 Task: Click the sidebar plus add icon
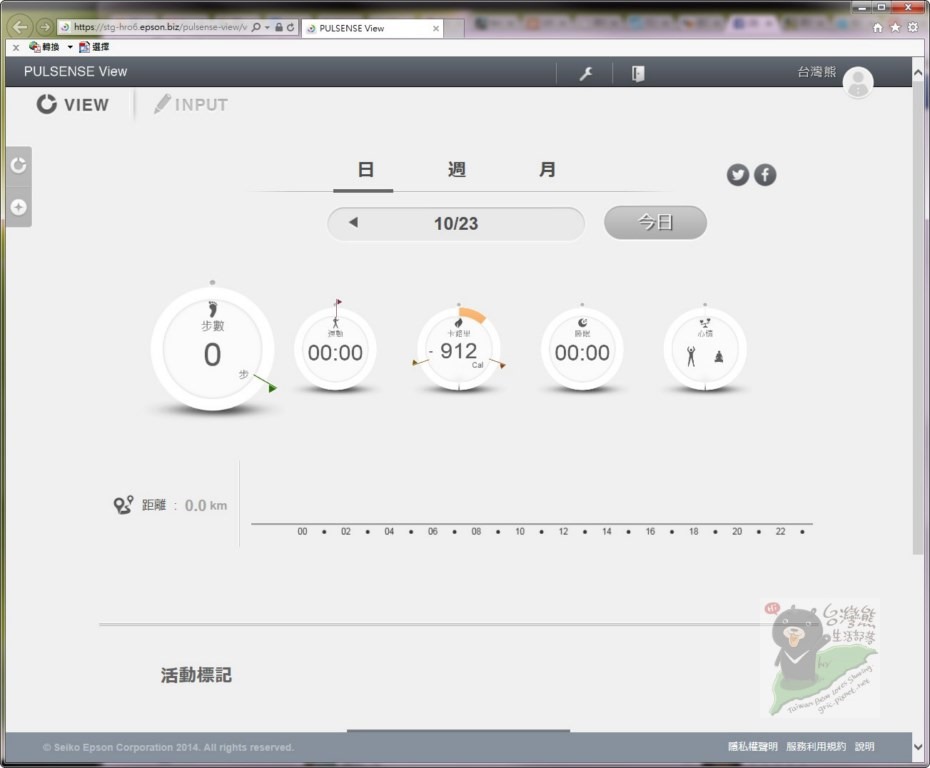coord(18,207)
